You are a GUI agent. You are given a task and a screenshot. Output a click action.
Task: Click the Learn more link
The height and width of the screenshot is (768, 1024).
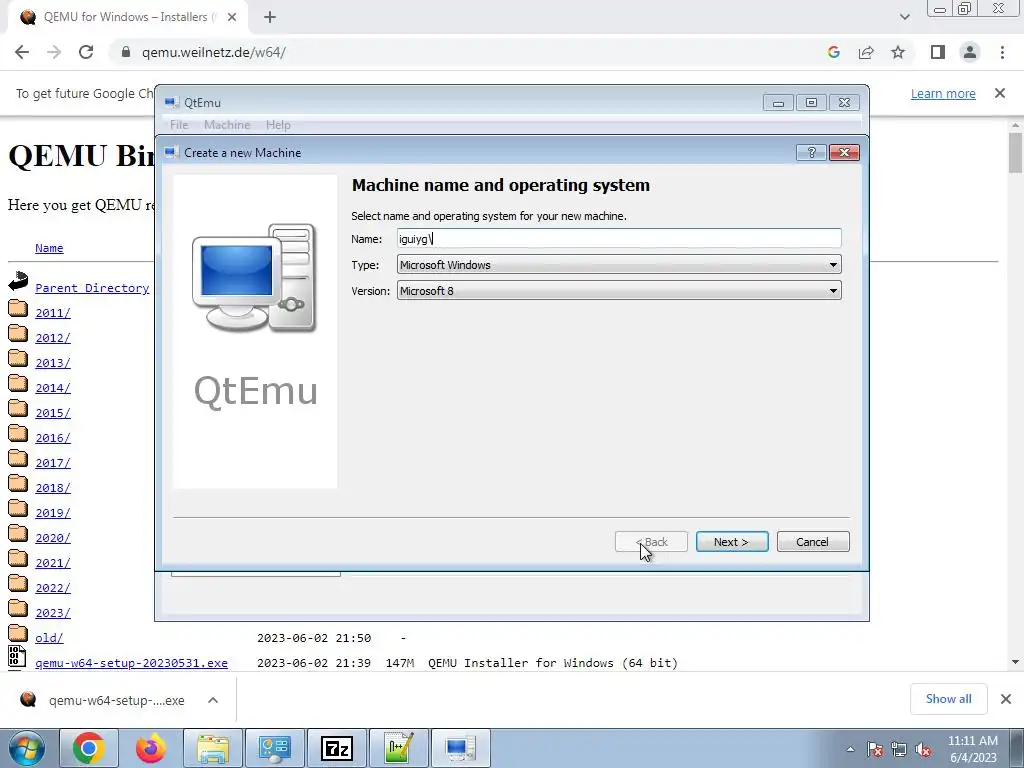coord(943,93)
